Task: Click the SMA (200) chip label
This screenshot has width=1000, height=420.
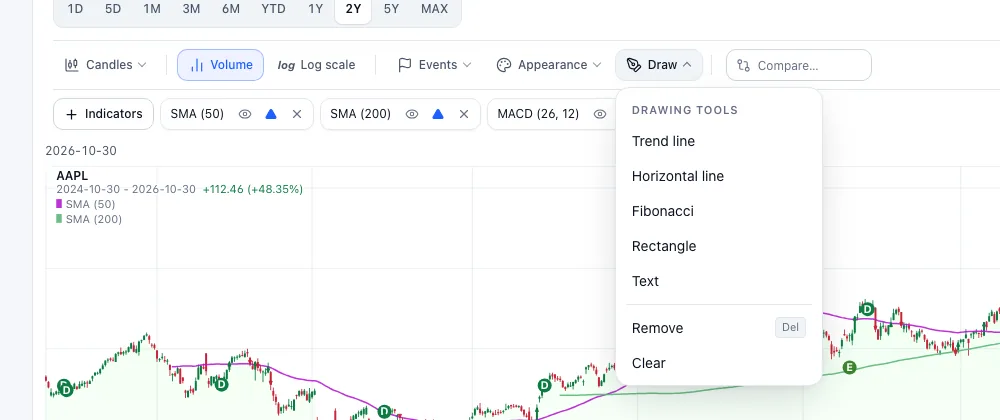Action: [360, 114]
